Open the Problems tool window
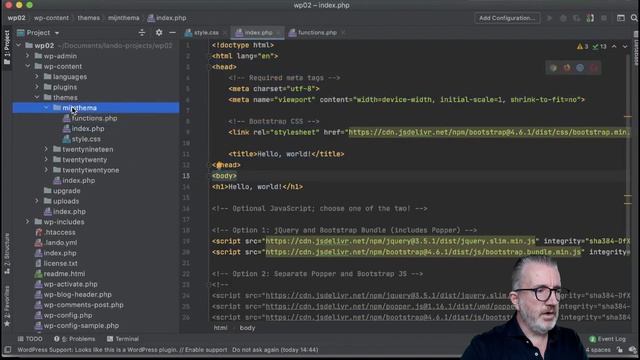 [x=75, y=339]
